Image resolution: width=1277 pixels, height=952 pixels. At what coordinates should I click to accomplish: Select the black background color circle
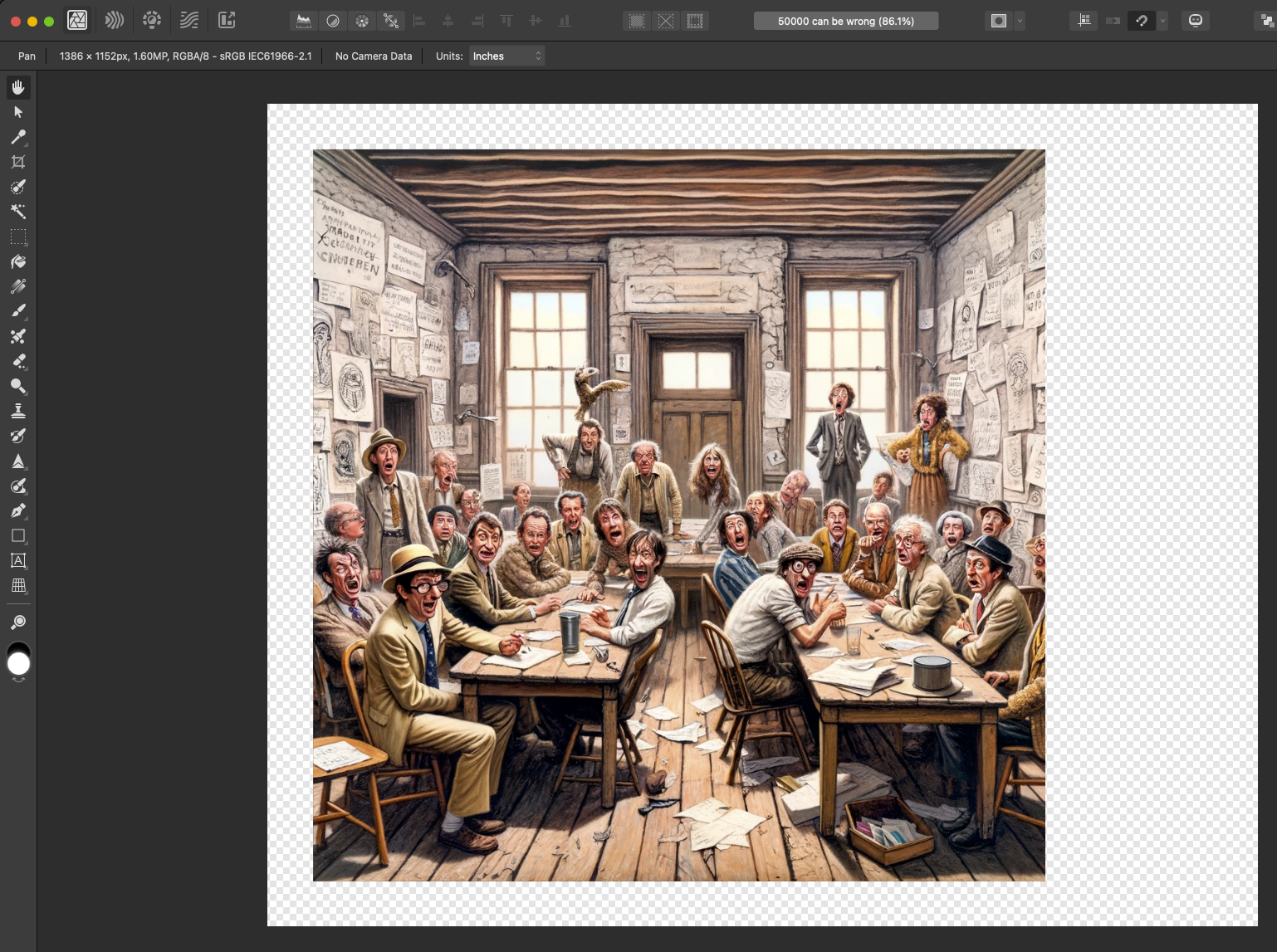(18, 647)
